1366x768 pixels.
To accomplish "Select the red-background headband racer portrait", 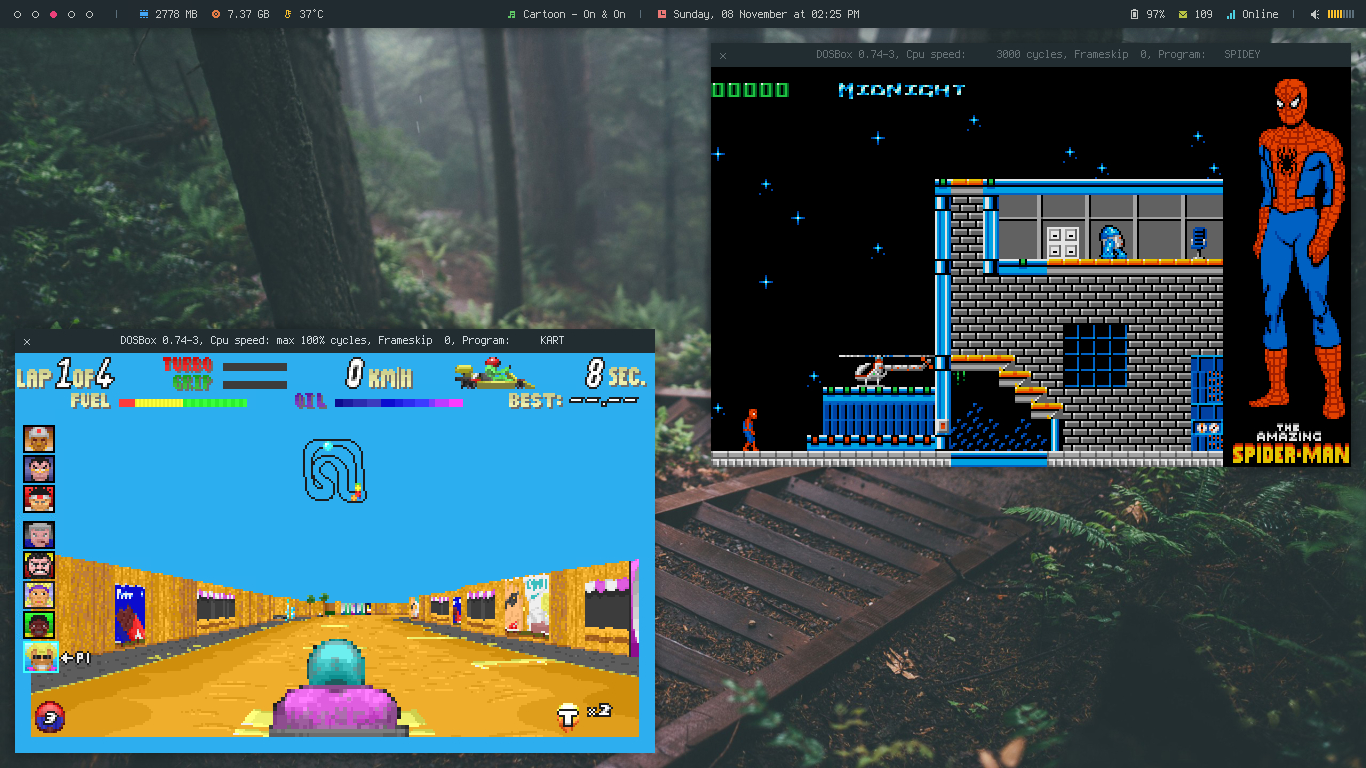I will [39, 499].
